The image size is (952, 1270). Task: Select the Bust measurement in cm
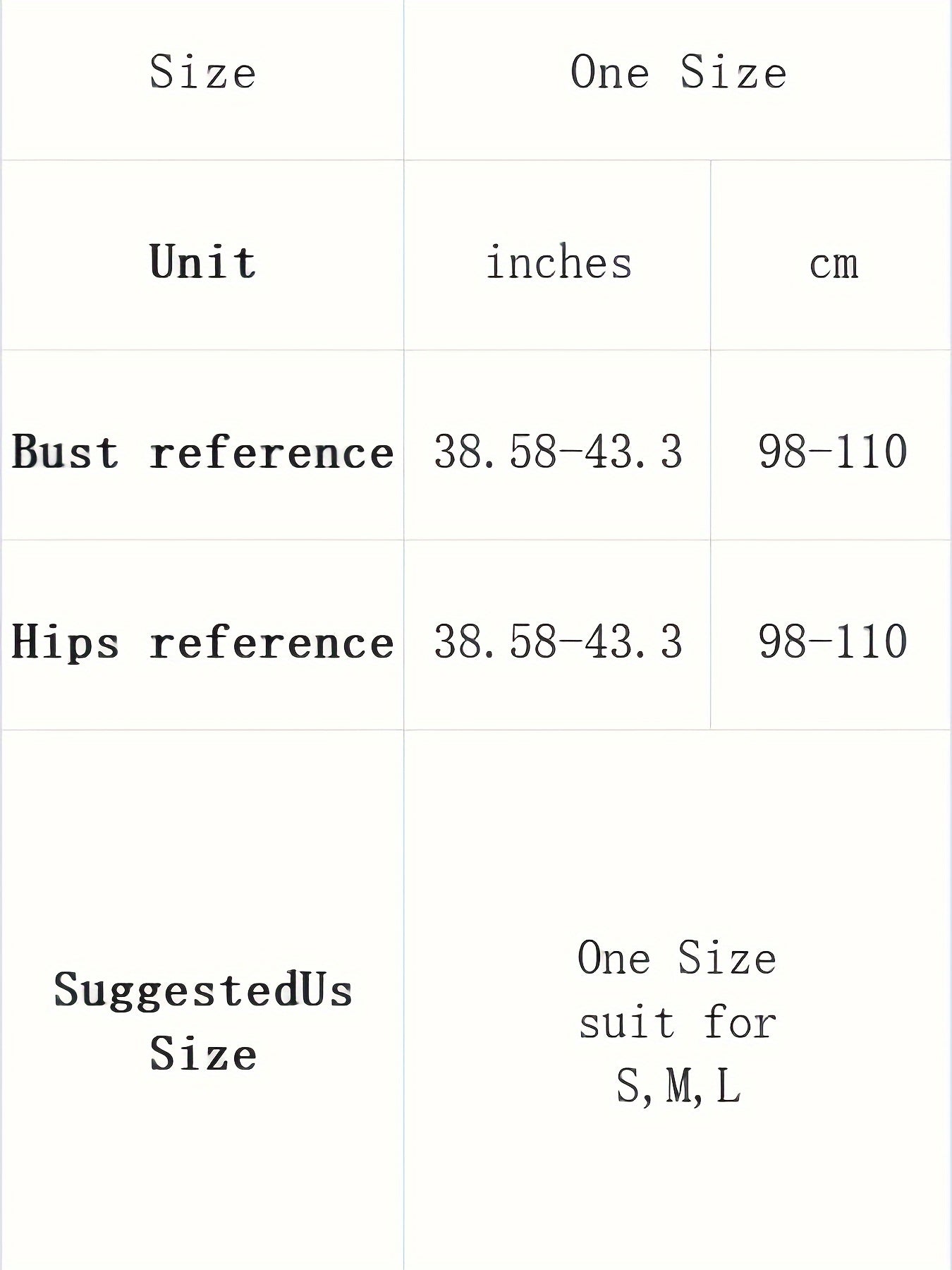pos(833,452)
